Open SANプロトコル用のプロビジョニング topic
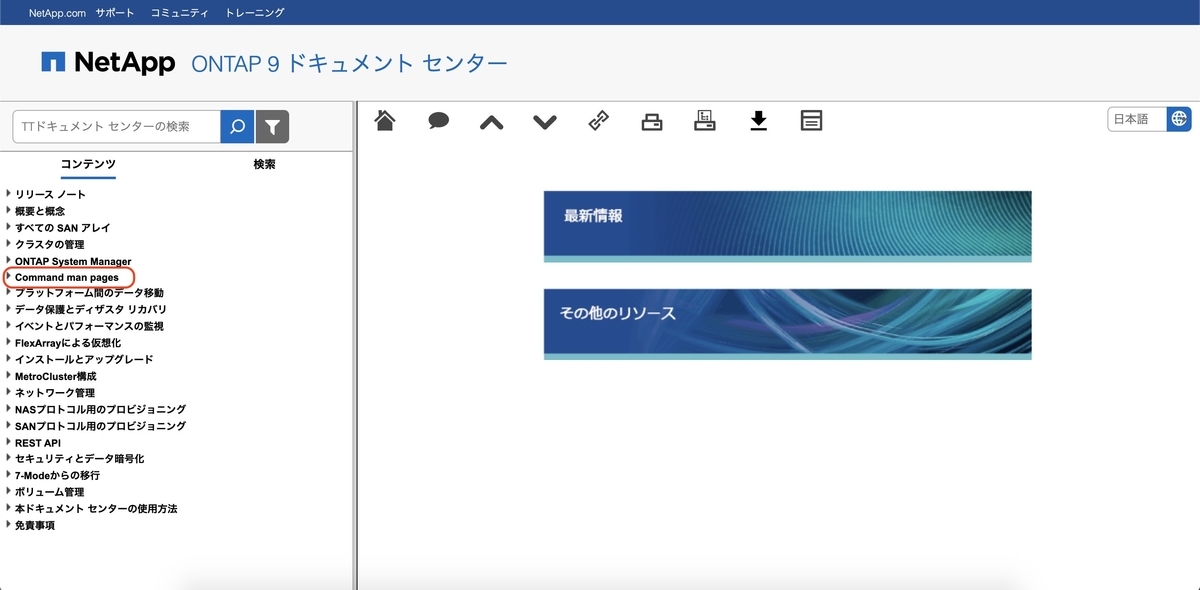The height and width of the screenshot is (590, 1200). click(100, 425)
